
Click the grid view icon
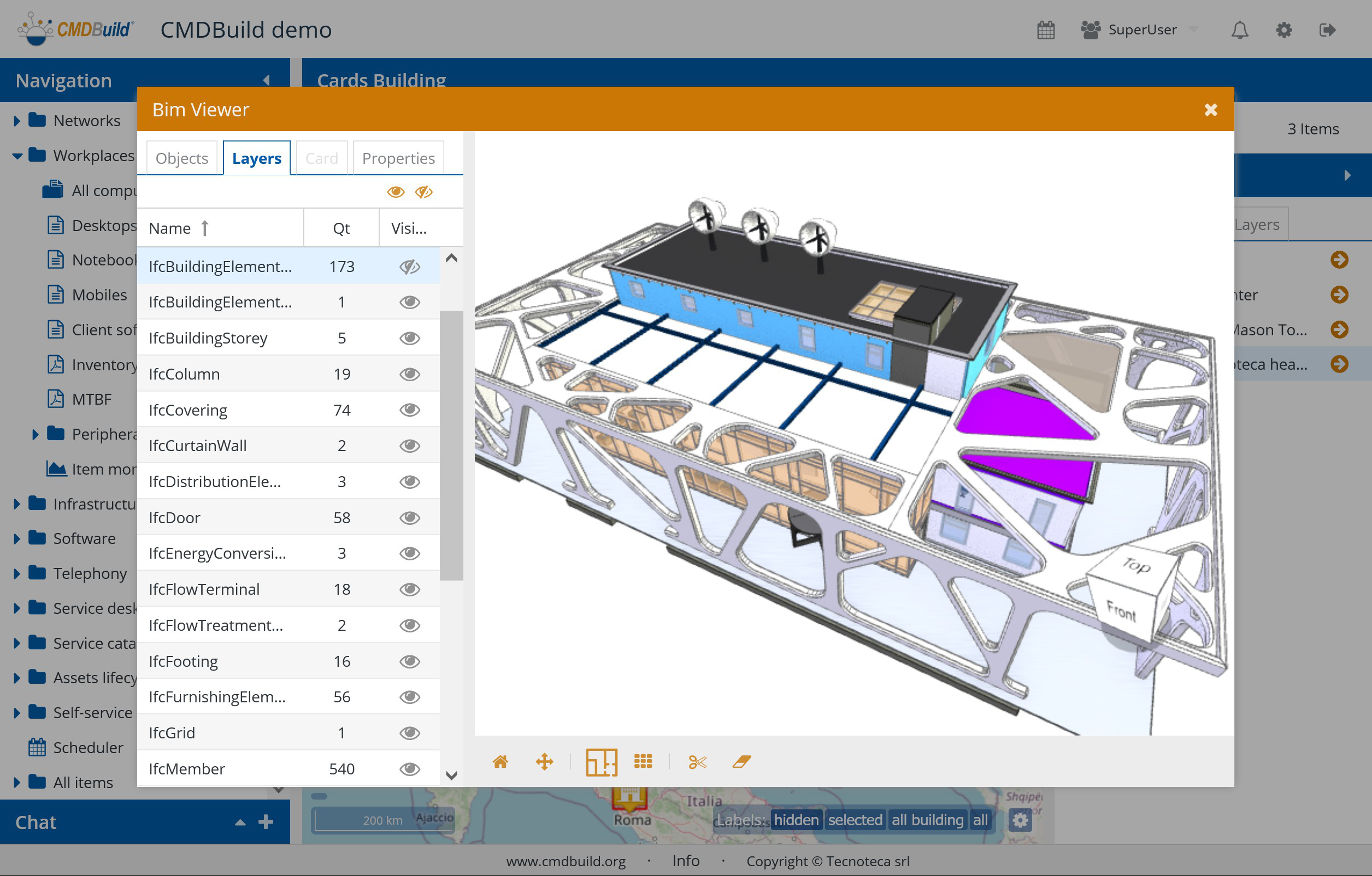643,761
